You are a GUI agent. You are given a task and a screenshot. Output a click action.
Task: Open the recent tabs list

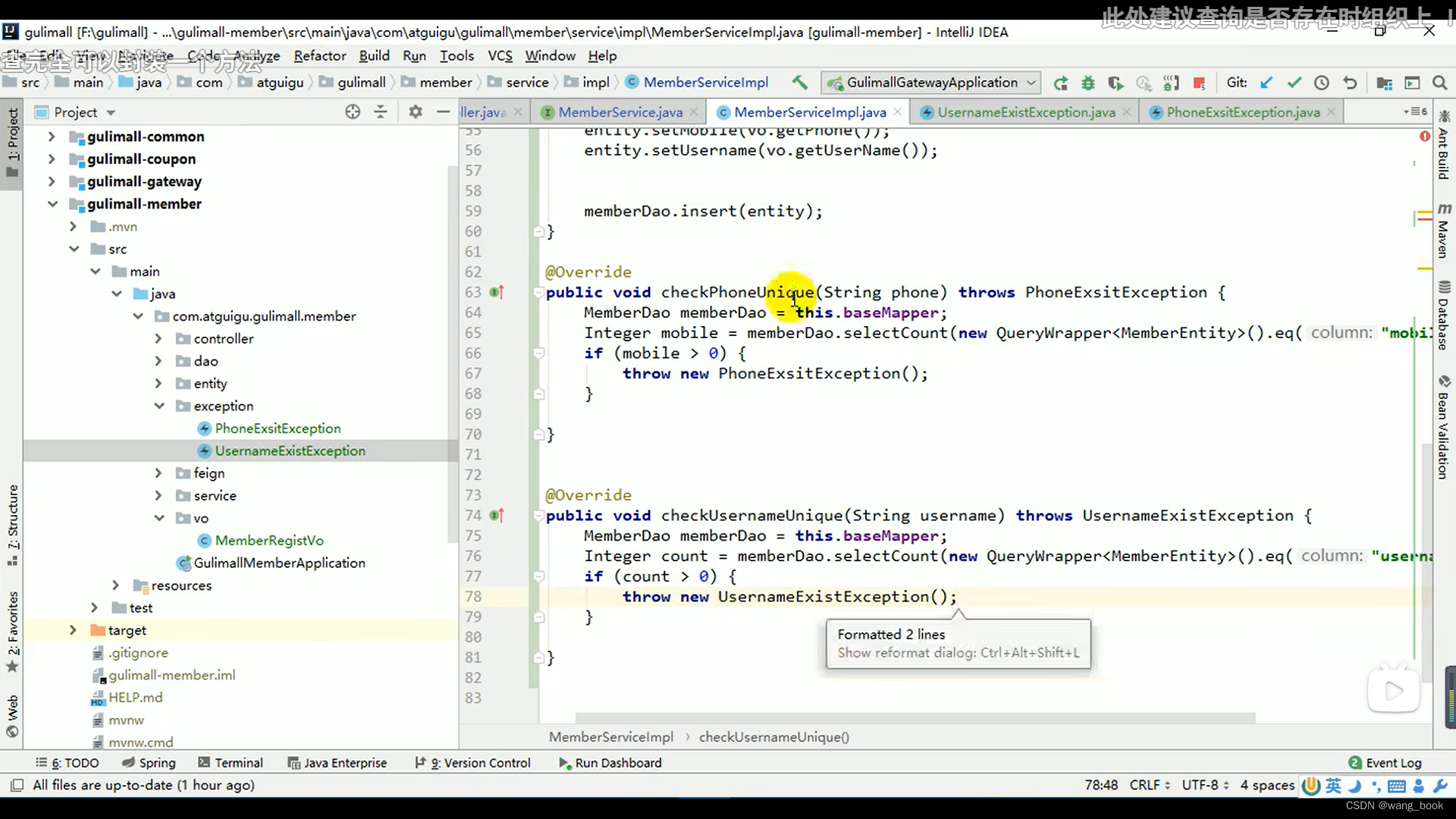1415,112
